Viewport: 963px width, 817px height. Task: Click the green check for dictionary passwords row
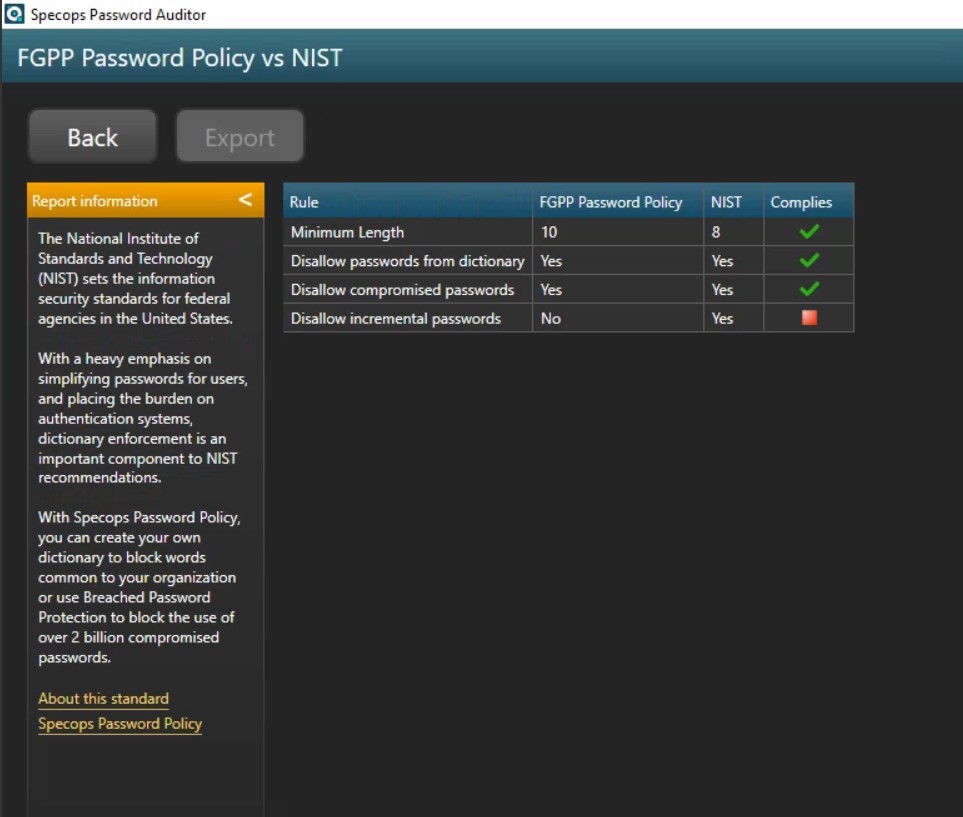coord(809,260)
